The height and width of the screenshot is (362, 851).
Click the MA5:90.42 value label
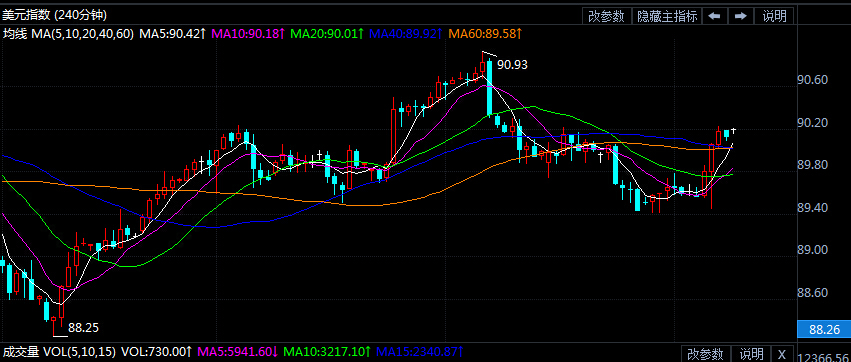click(x=173, y=34)
